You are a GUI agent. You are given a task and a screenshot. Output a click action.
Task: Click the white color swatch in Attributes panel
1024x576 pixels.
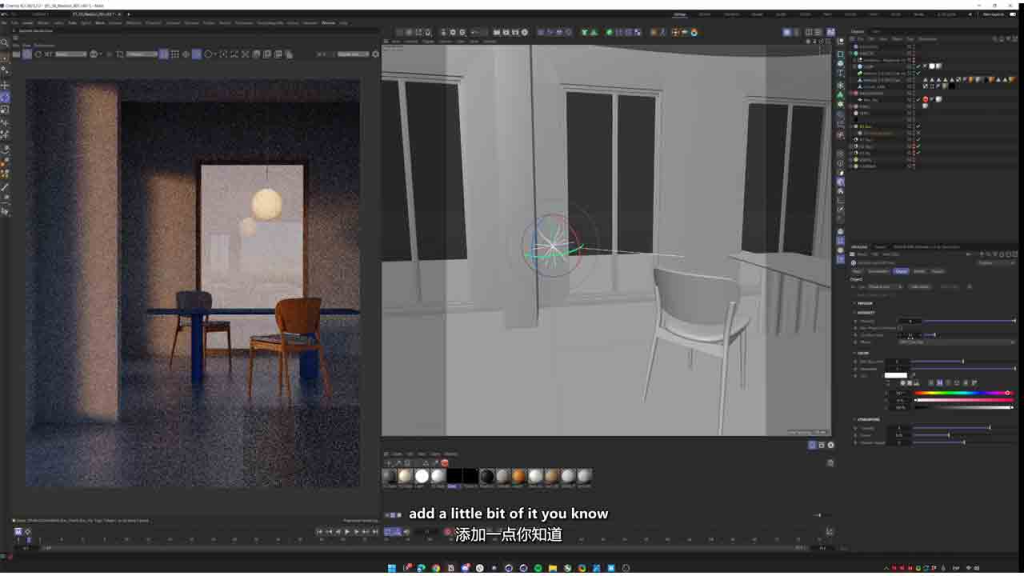895,376
